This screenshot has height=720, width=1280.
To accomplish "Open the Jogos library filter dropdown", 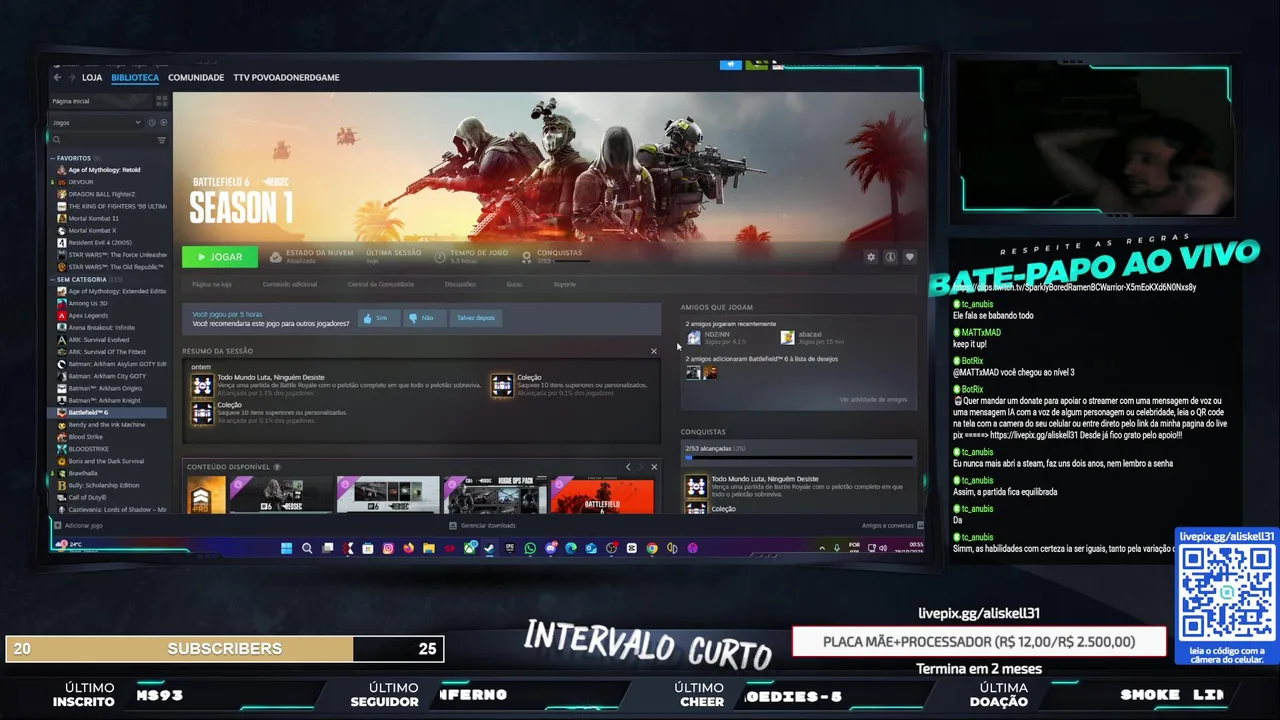I will [x=96, y=122].
